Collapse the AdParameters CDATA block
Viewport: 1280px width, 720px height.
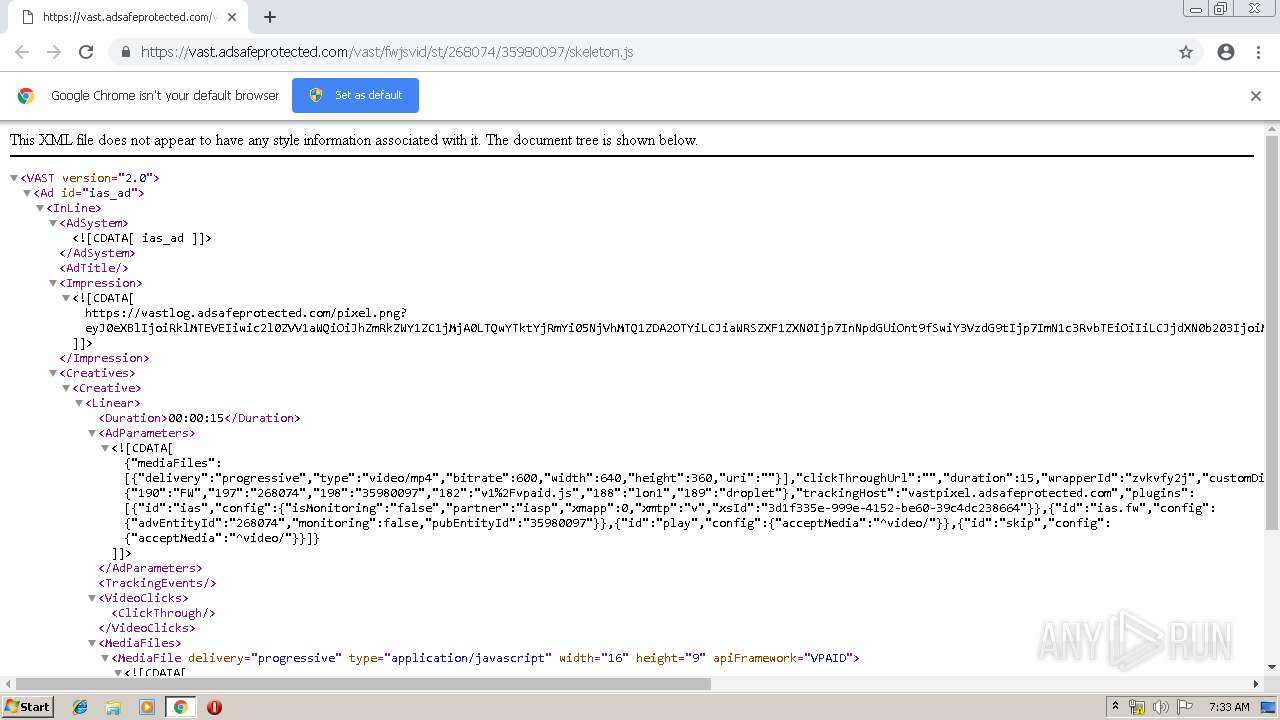coord(105,448)
